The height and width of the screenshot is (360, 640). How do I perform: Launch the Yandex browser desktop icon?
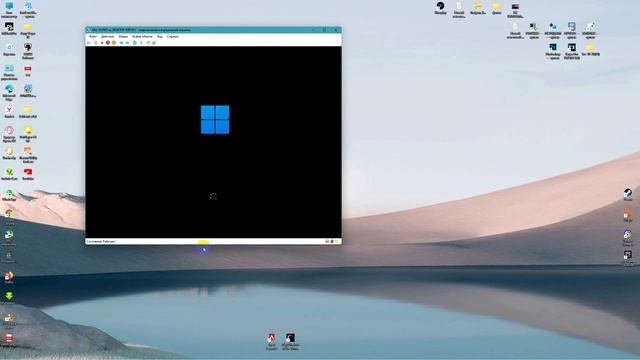9,110
